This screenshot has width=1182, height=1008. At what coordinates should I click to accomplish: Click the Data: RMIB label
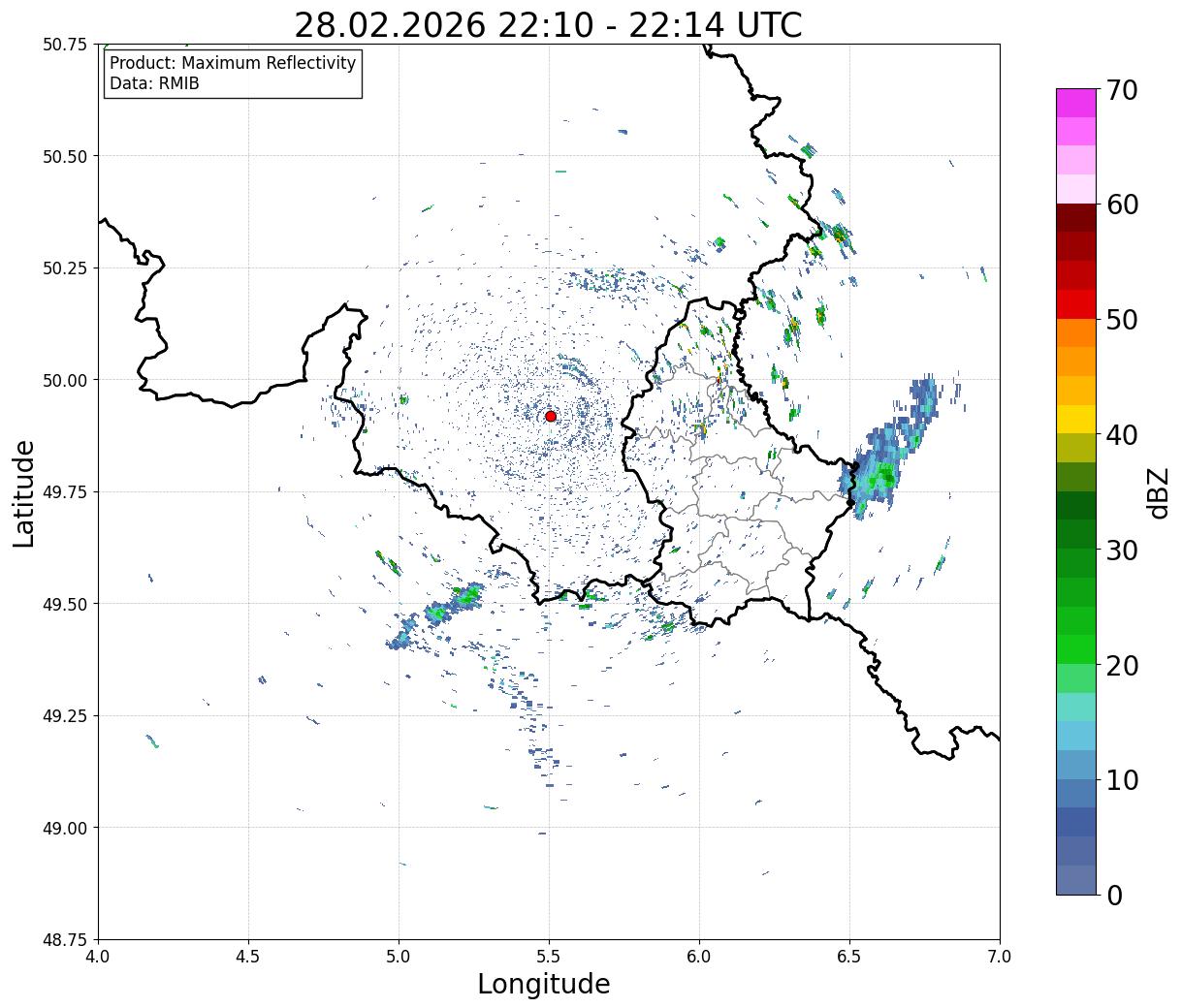point(154,83)
